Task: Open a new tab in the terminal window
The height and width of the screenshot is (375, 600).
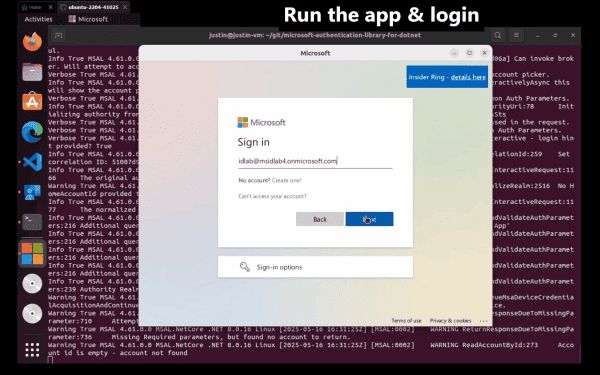Action: [58, 36]
